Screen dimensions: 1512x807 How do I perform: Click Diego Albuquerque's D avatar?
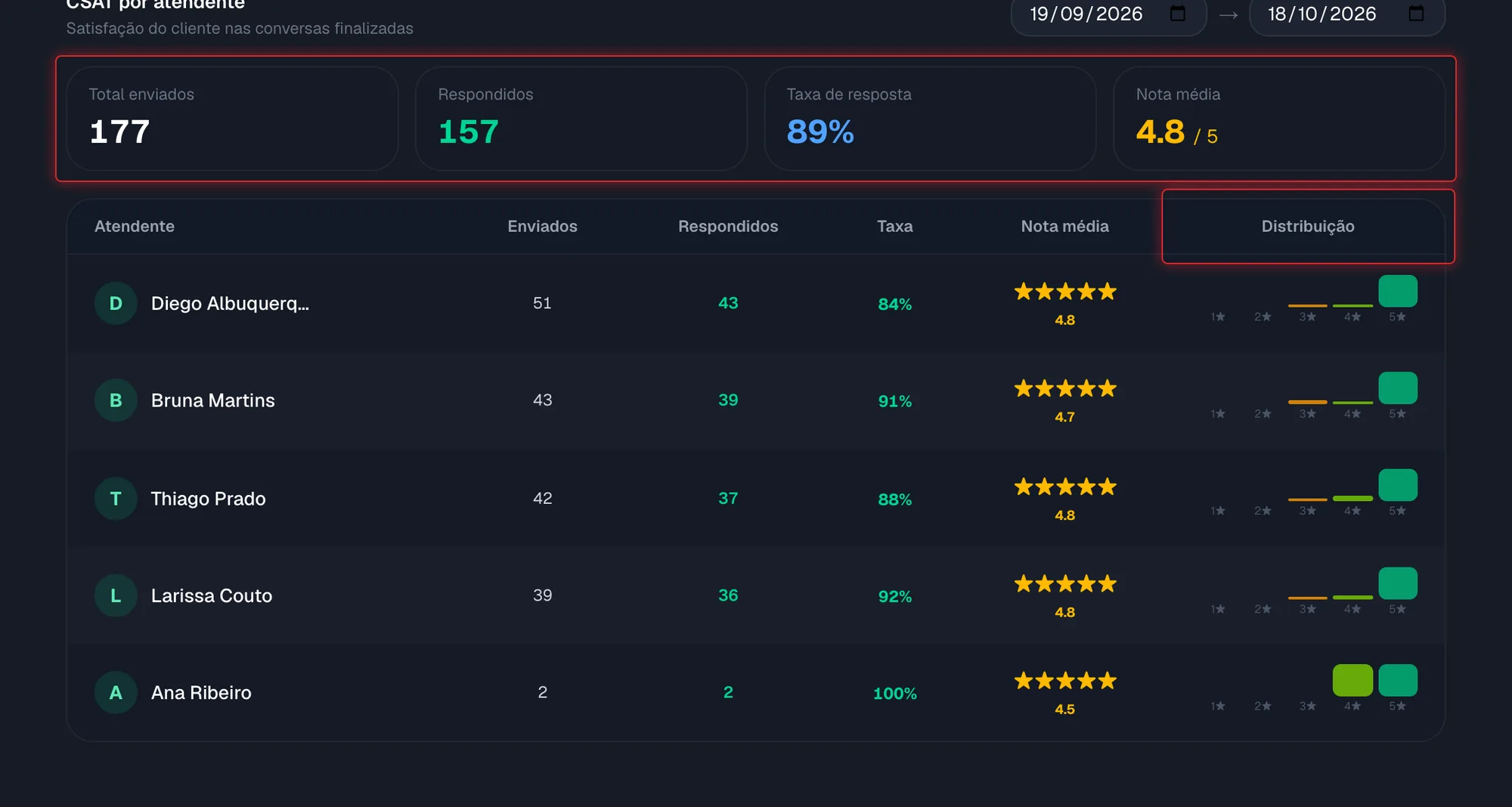point(116,303)
